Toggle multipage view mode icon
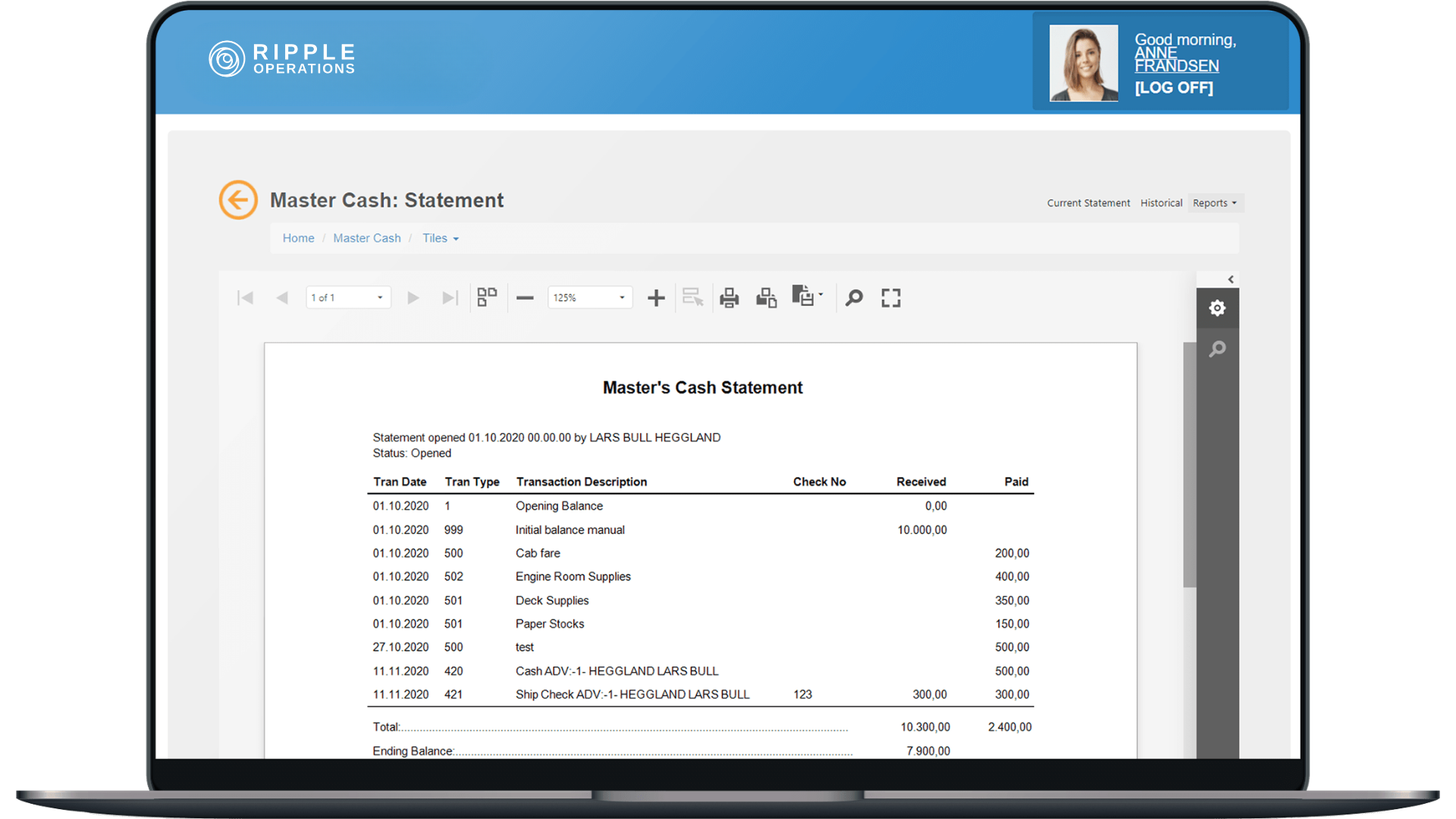The width and height of the screenshot is (1456, 819). coord(487,297)
